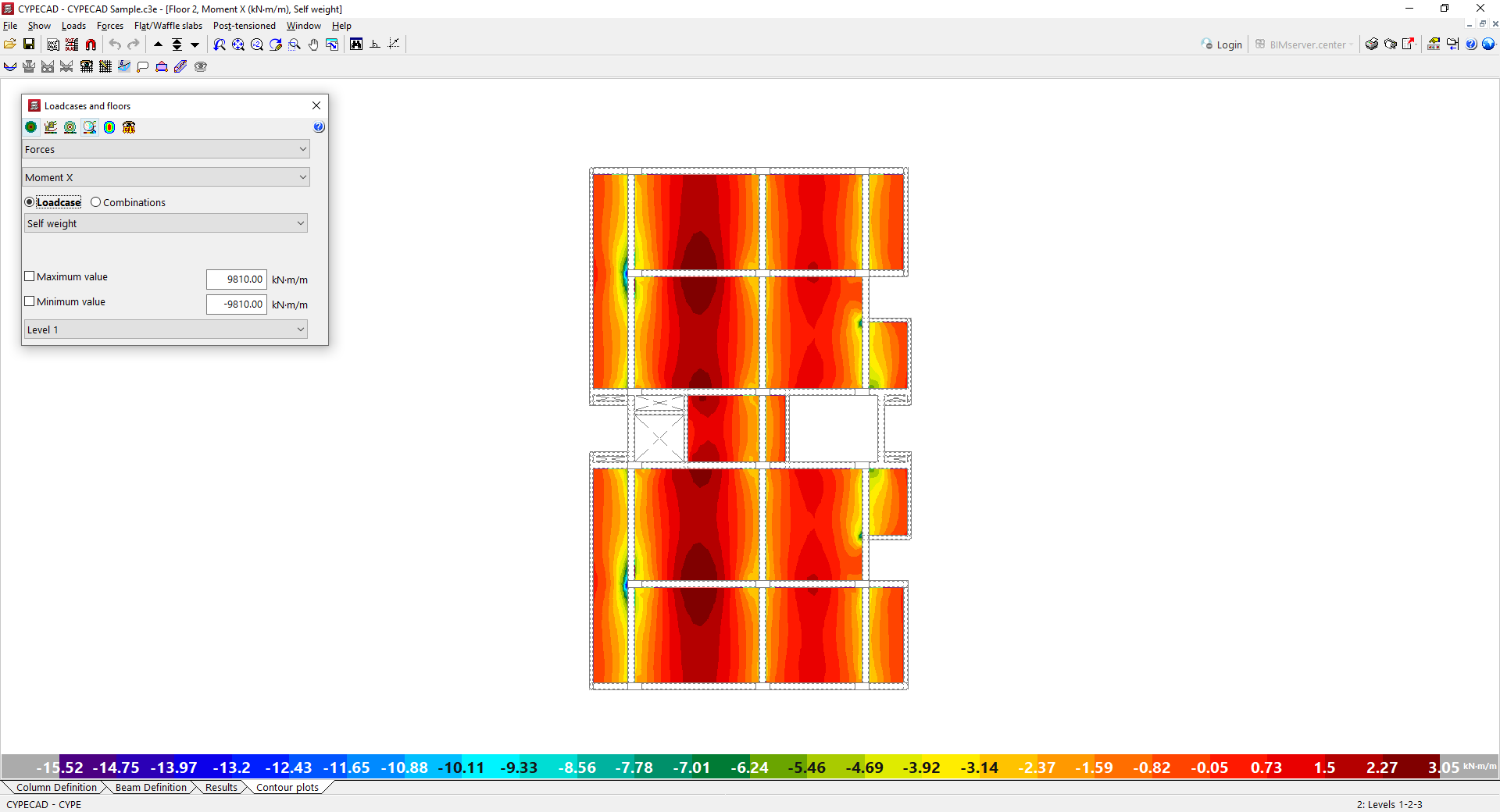Enable the Maximum value checkbox

(30, 276)
